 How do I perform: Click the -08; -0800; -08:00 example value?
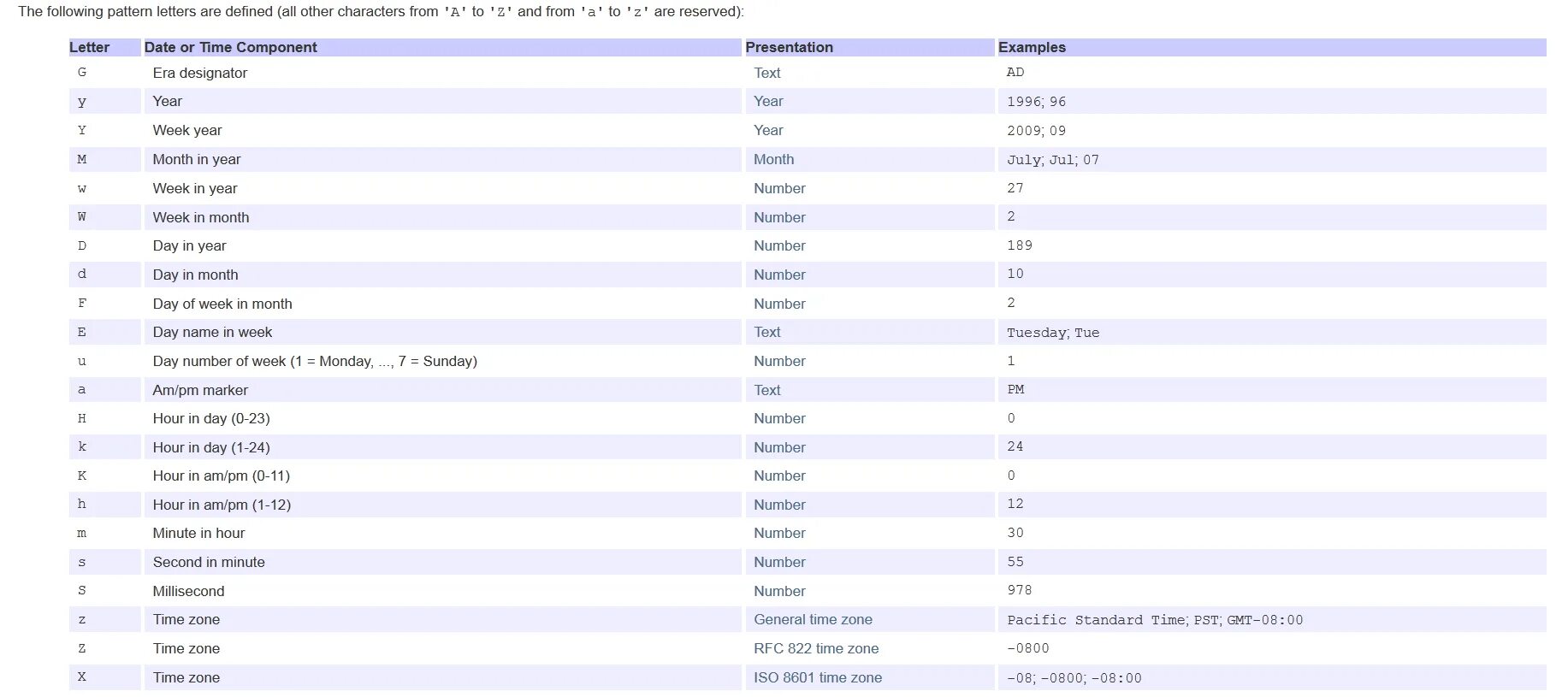[1074, 677]
